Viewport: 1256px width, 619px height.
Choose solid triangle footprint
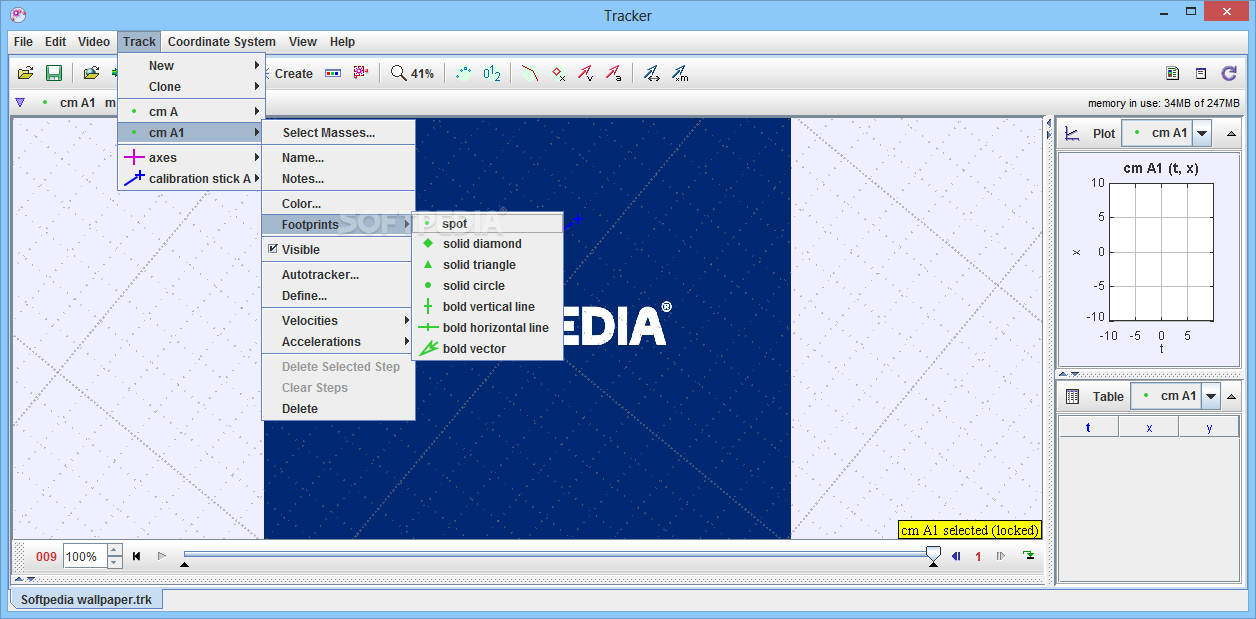click(x=488, y=265)
